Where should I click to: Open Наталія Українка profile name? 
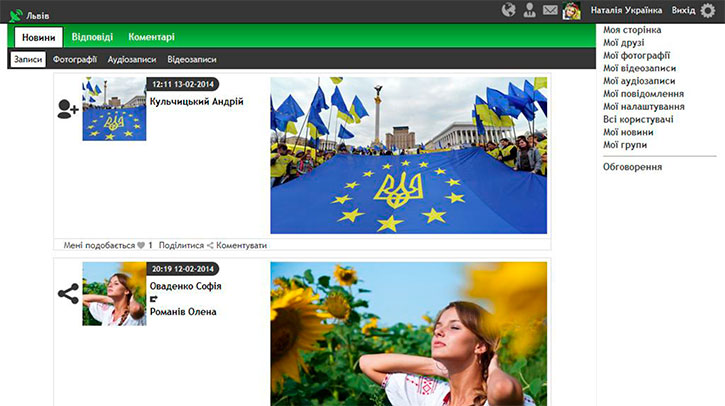point(626,10)
